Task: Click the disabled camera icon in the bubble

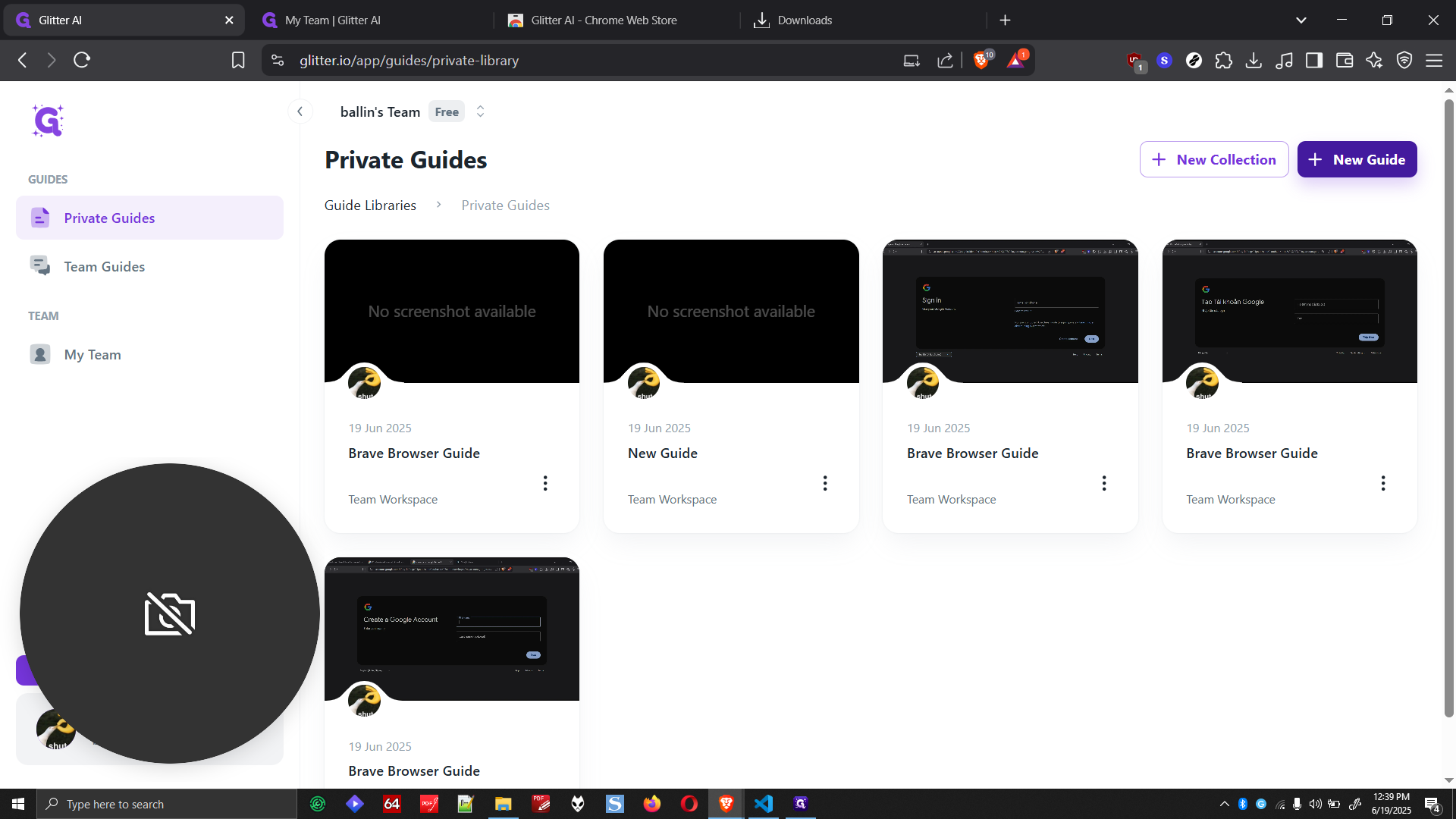Action: click(170, 613)
